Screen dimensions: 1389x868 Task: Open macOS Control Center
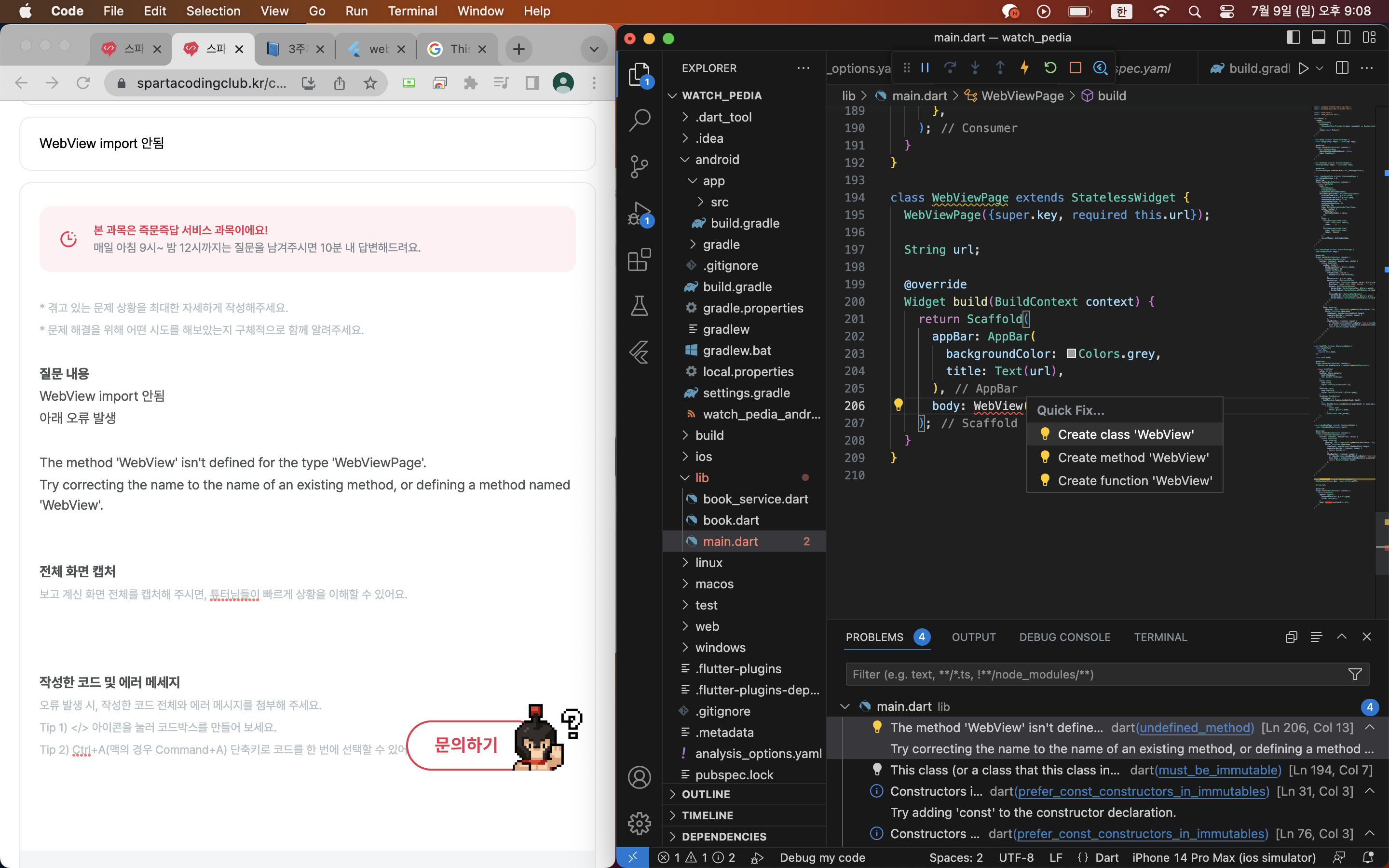(1226, 12)
